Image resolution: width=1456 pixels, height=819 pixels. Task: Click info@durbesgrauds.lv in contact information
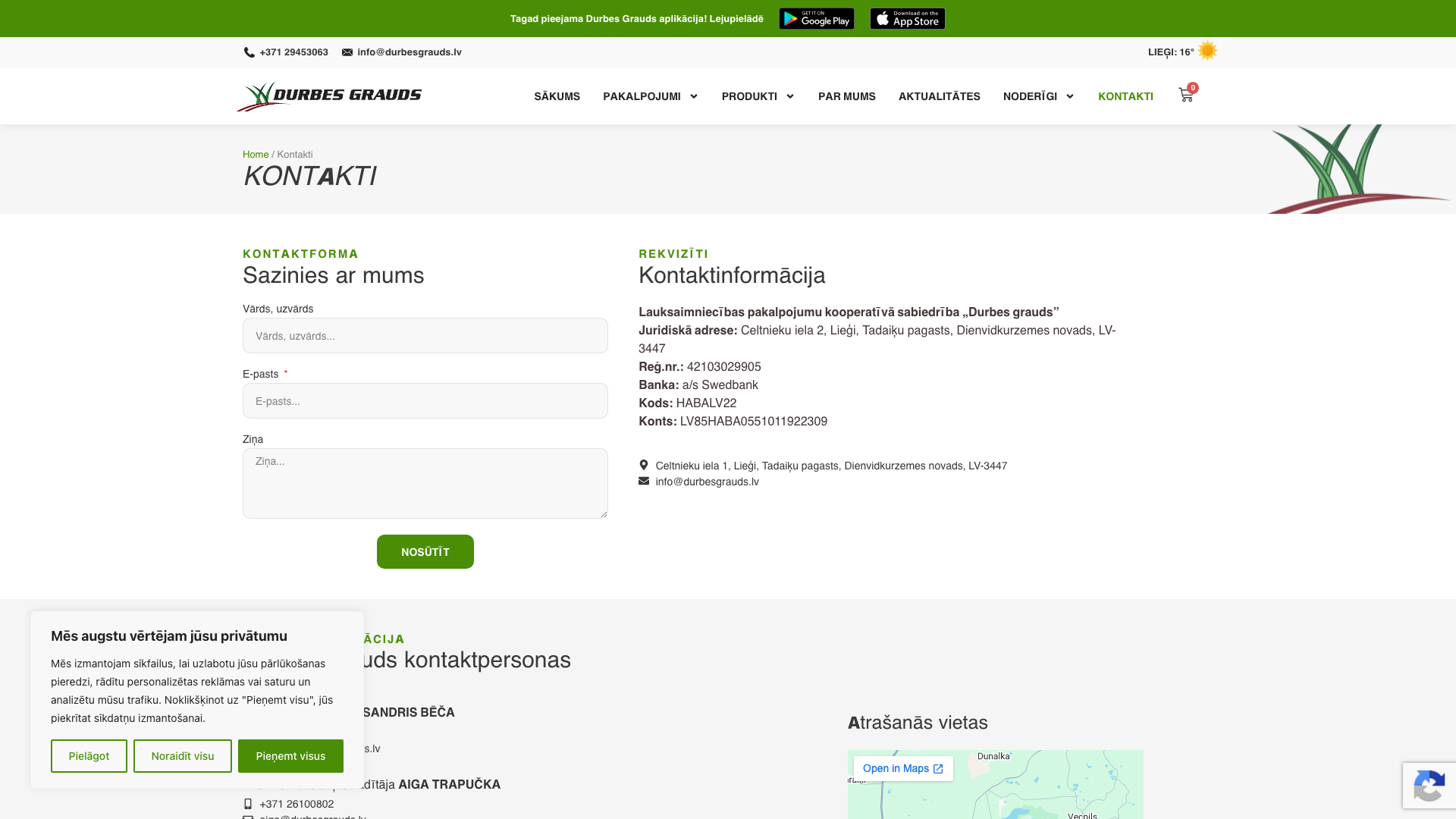click(x=707, y=482)
